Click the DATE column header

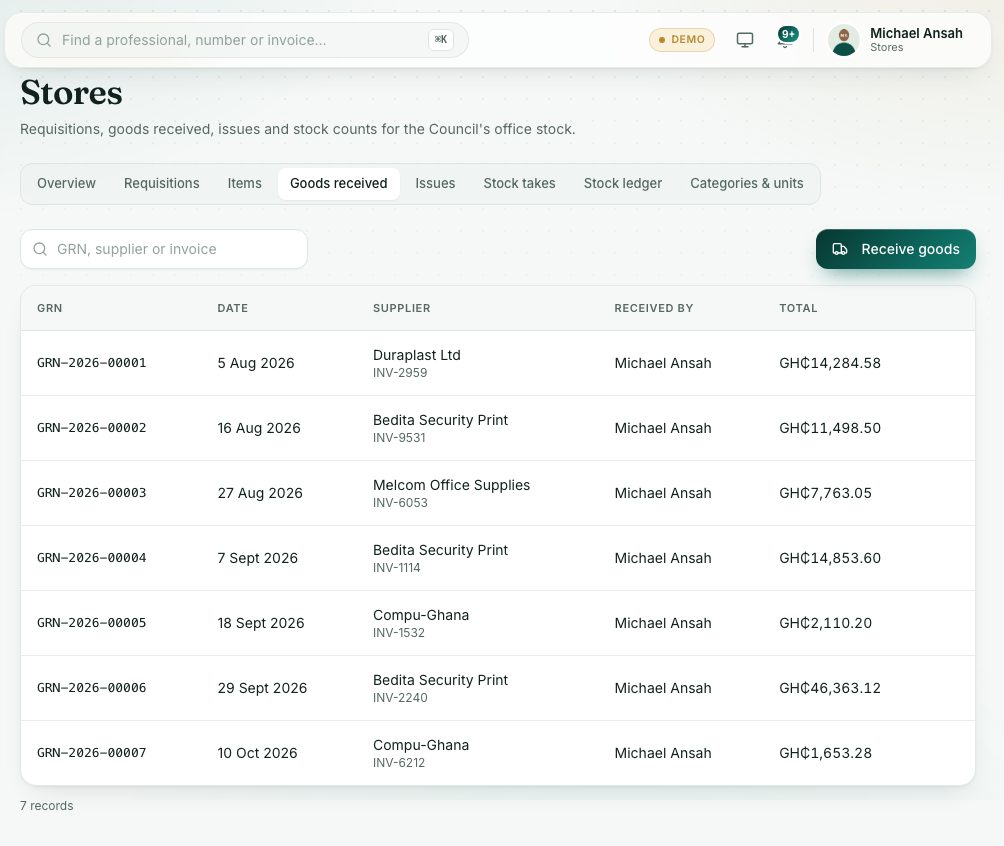tap(232, 308)
